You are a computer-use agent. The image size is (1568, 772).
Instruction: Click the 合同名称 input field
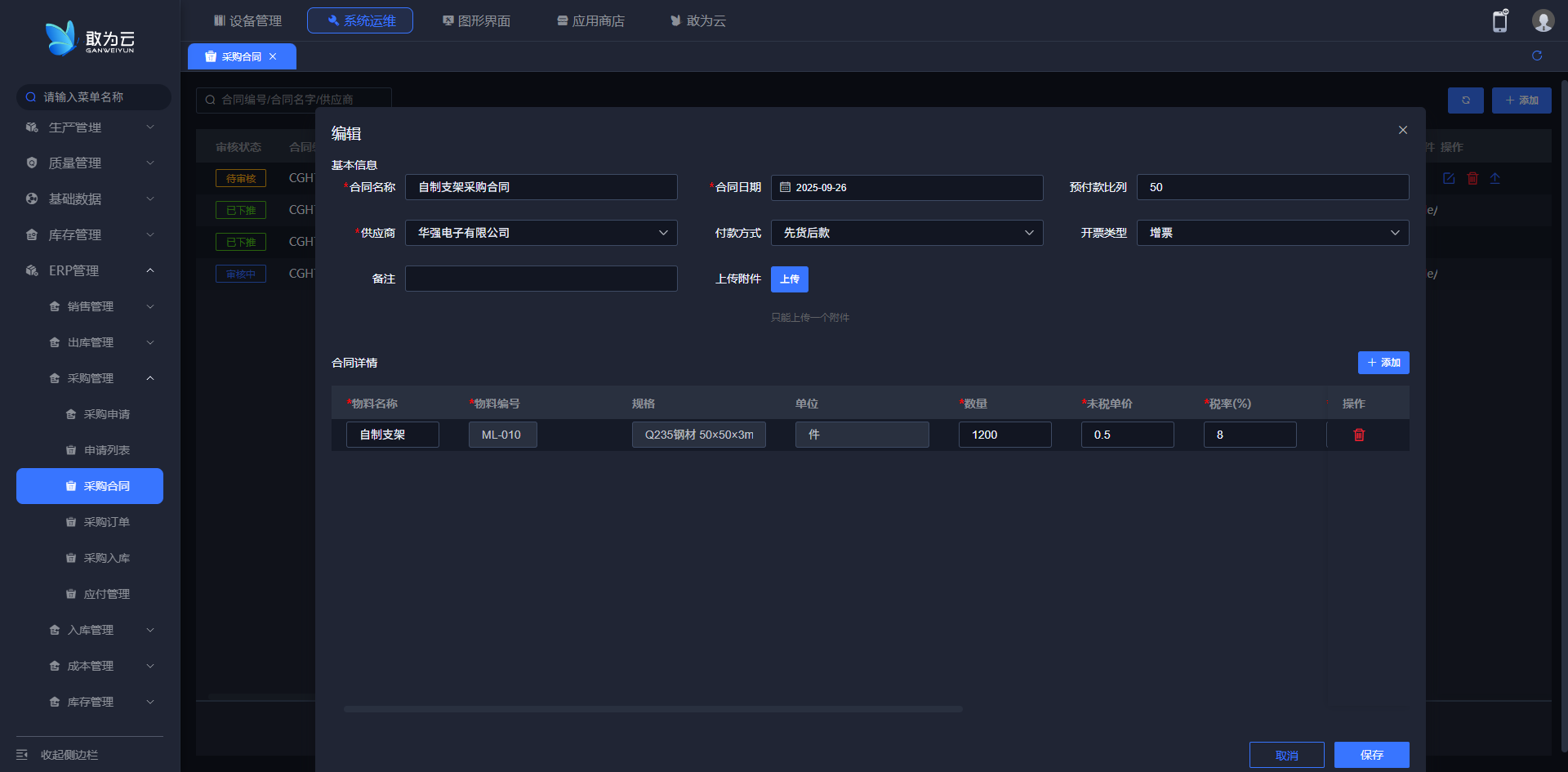pos(541,187)
